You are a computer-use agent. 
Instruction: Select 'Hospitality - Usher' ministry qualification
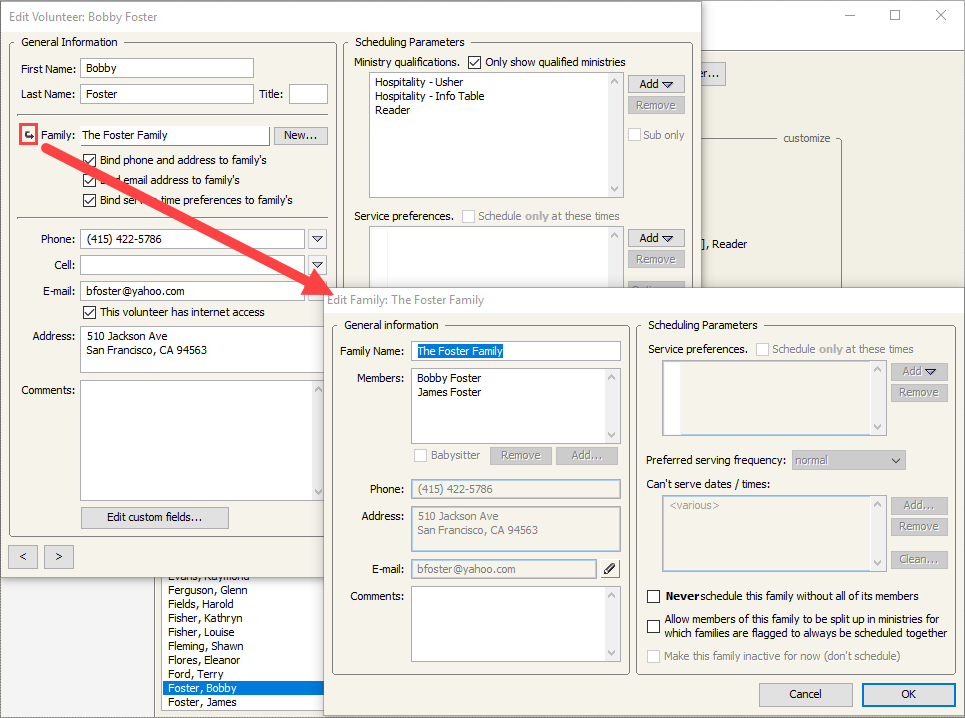pyautogui.click(x=419, y=82)
